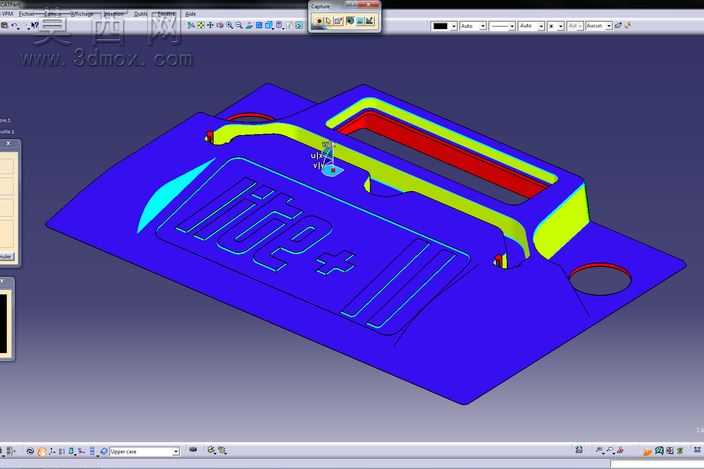Click the orange hand icon at bottom right

[x=647, y=451]
